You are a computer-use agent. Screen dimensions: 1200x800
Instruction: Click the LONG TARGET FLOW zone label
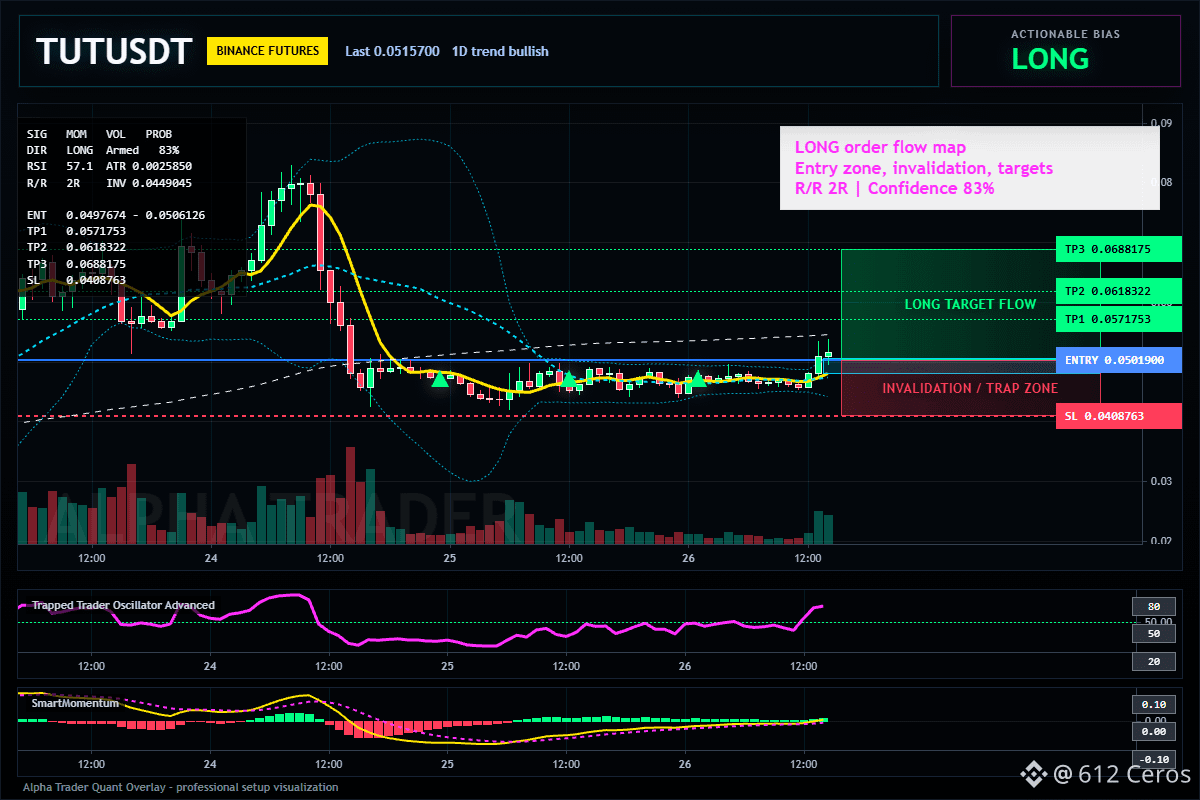(x=970, y=304)
